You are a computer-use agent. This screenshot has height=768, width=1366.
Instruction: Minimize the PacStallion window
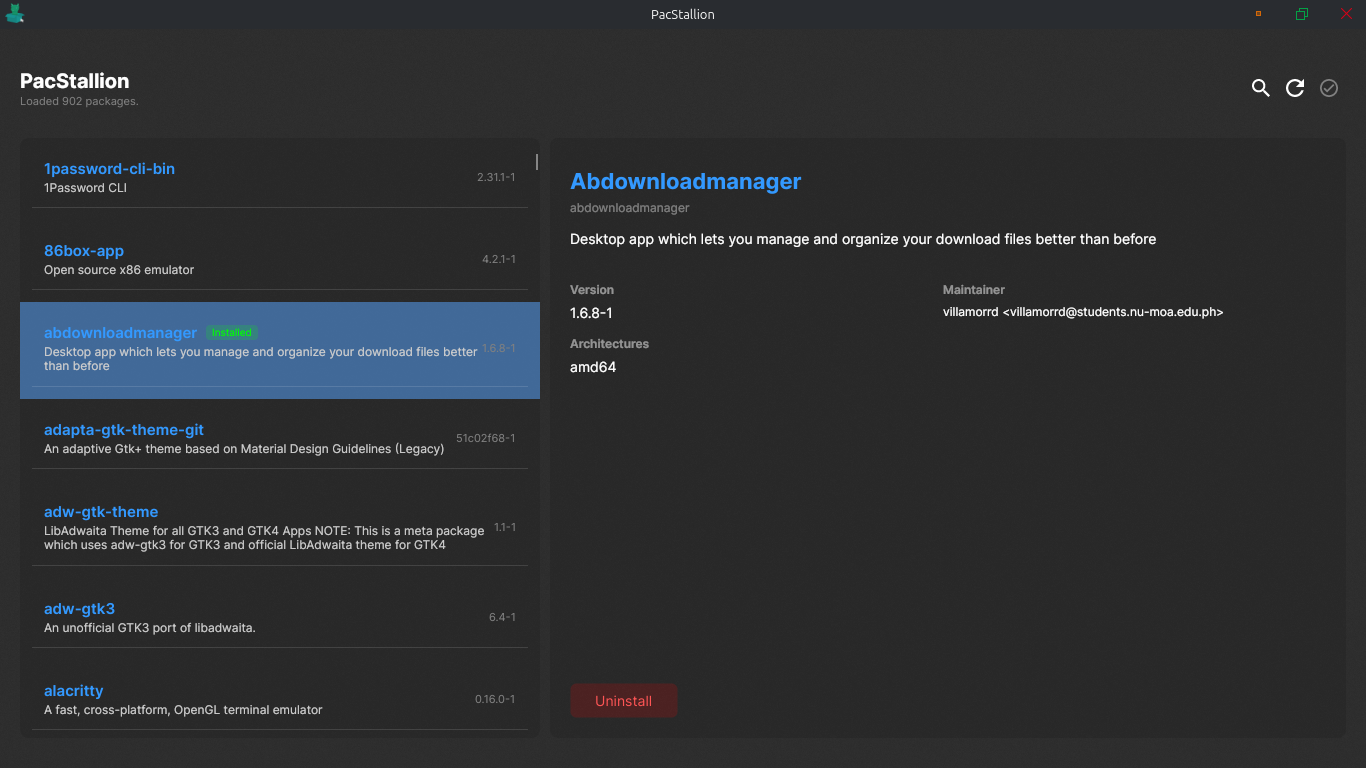[x=1258, y=14]
